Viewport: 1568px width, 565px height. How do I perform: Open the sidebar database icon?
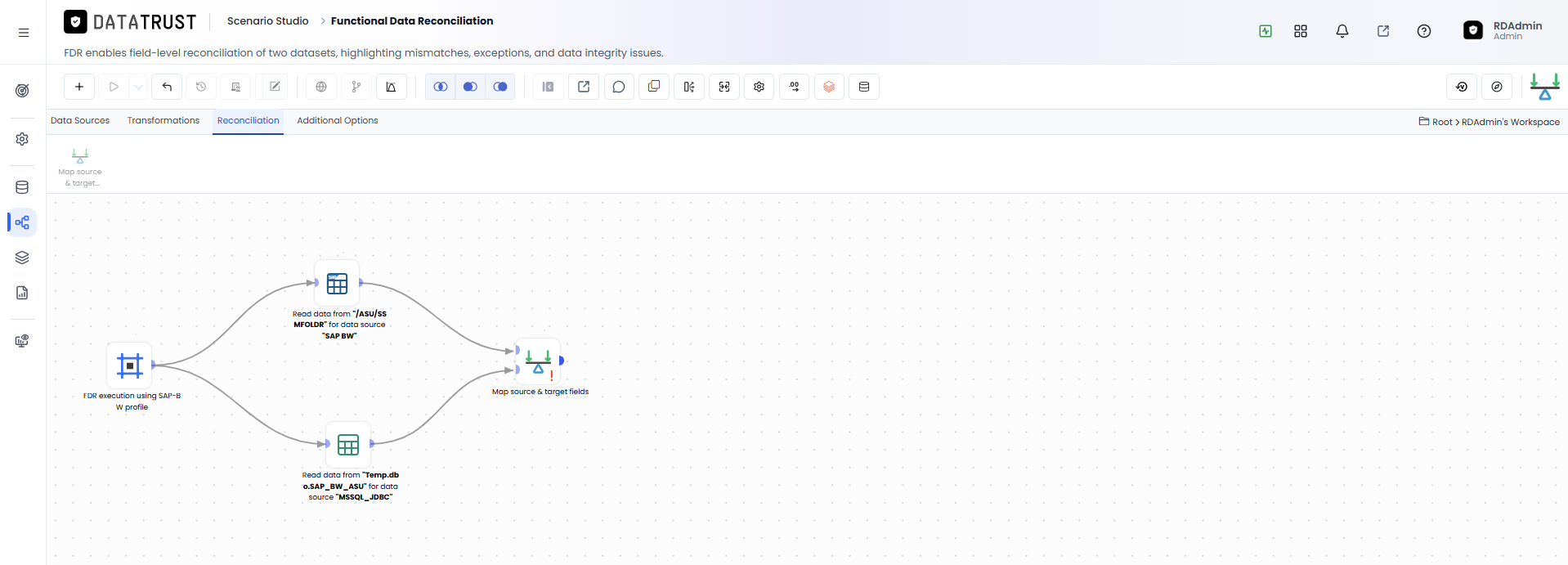pyautogui.click(x=22, y=187)
